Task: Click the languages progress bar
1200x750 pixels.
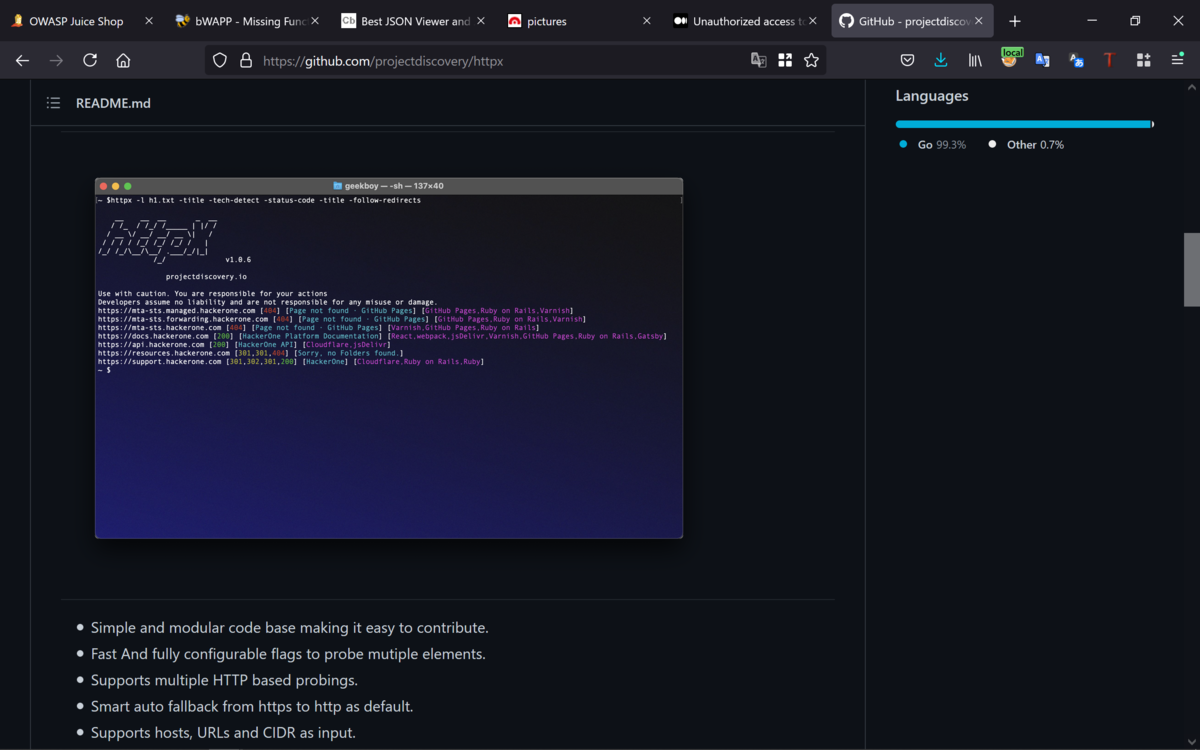Action: (1024, 124)
